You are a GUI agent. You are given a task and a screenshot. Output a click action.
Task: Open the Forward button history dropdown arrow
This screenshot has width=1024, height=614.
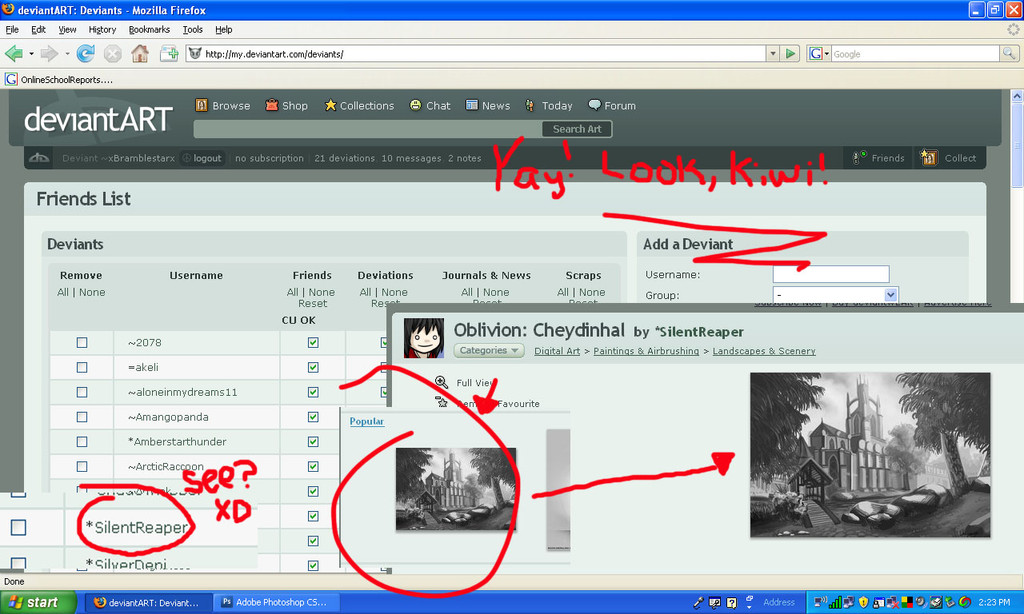tap(67, 54)
